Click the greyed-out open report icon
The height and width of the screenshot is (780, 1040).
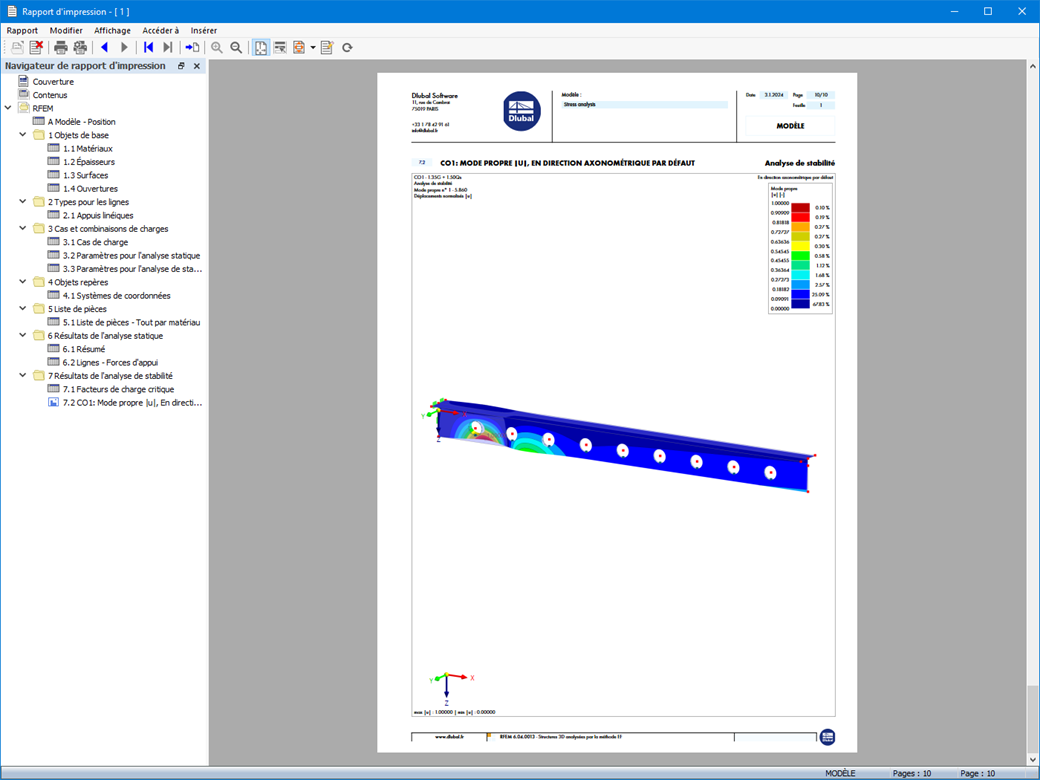[x=17, y=47]
